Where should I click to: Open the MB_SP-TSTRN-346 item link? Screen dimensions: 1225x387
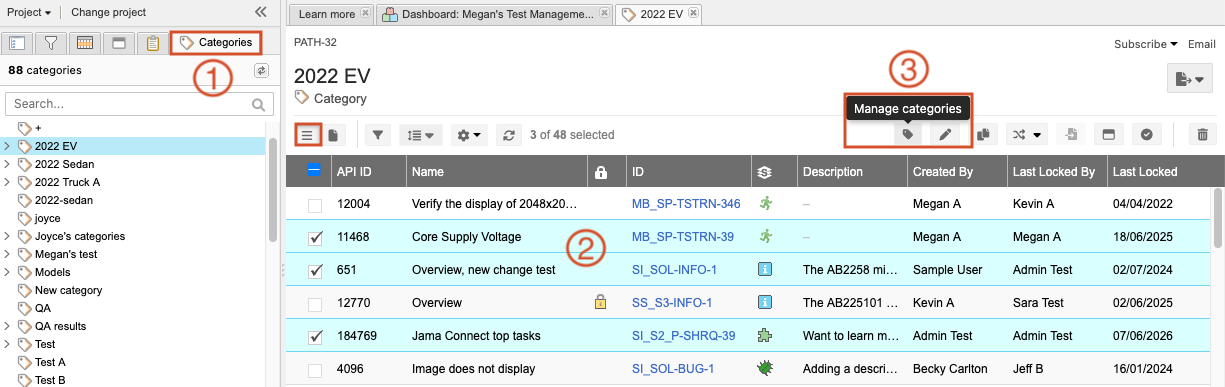click(x=686, y=205)
